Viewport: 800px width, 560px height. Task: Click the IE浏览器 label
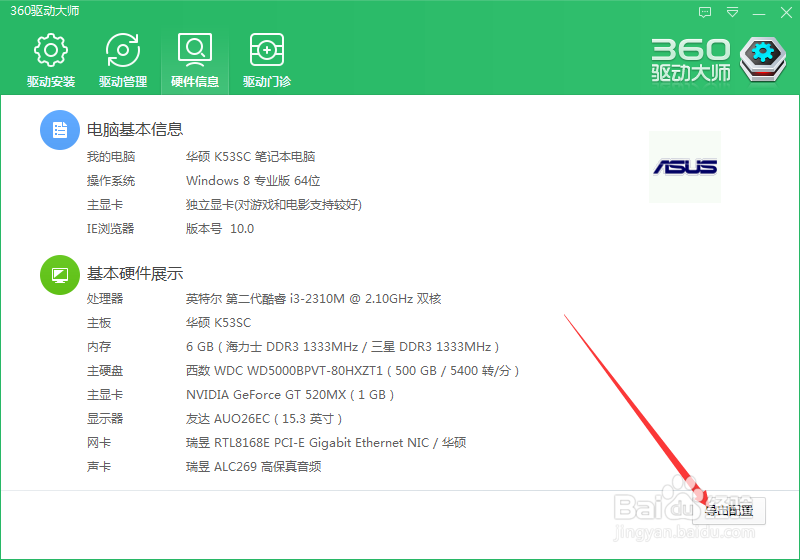pos(110,228)
